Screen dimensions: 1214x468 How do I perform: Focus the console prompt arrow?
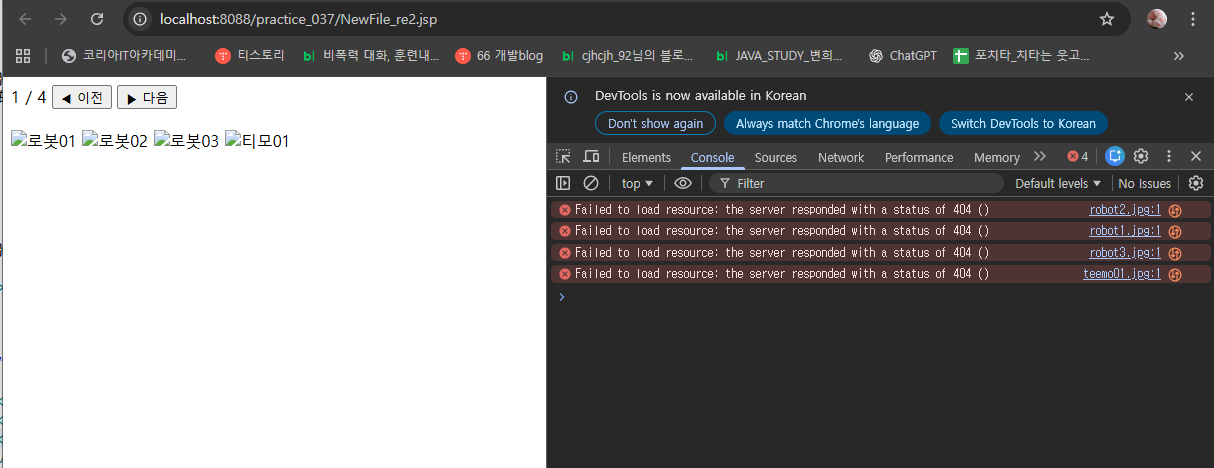coord(561,297)
